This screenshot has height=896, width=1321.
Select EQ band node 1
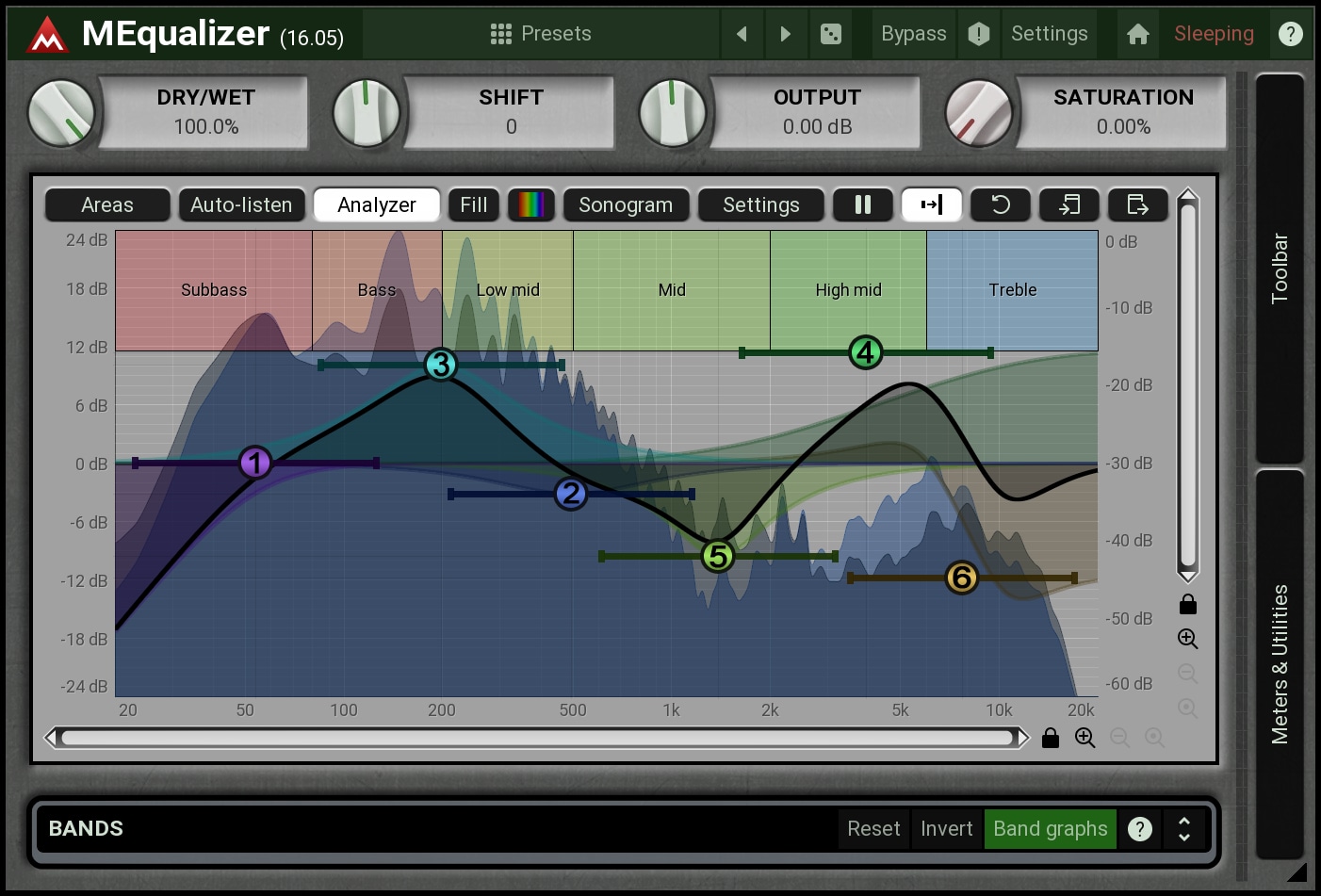point(255,463)
